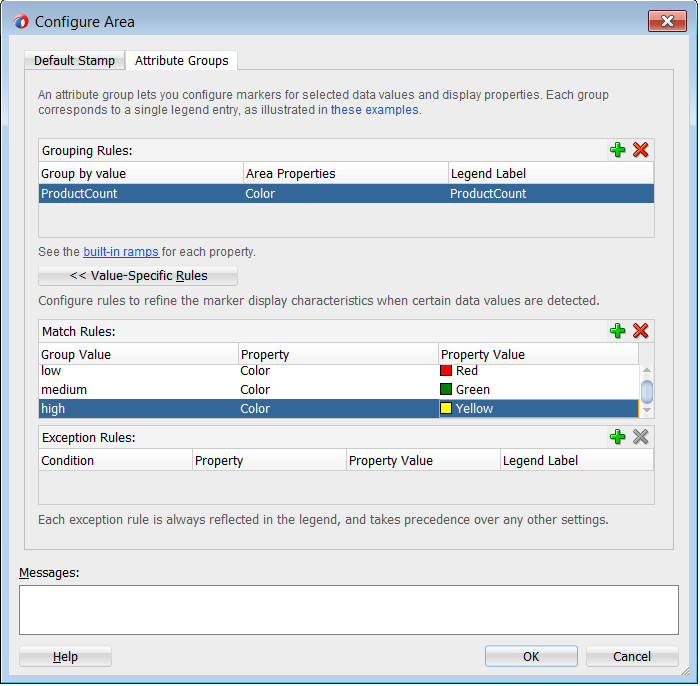Viewport: 700px width, 686px height.
Task: Open the built-in ramps link
Action: 121,252
